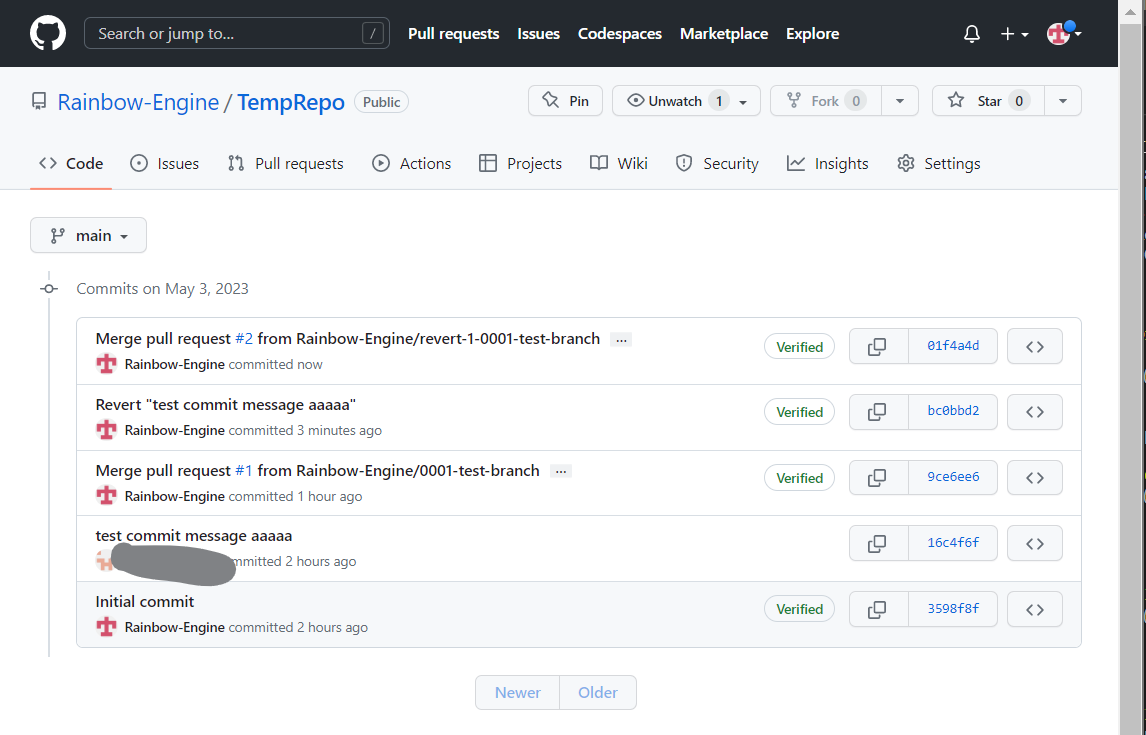Click the Older pagination button
This screenshot has width=1146, height=735.
pyautogui.click(x=598, y=693)
